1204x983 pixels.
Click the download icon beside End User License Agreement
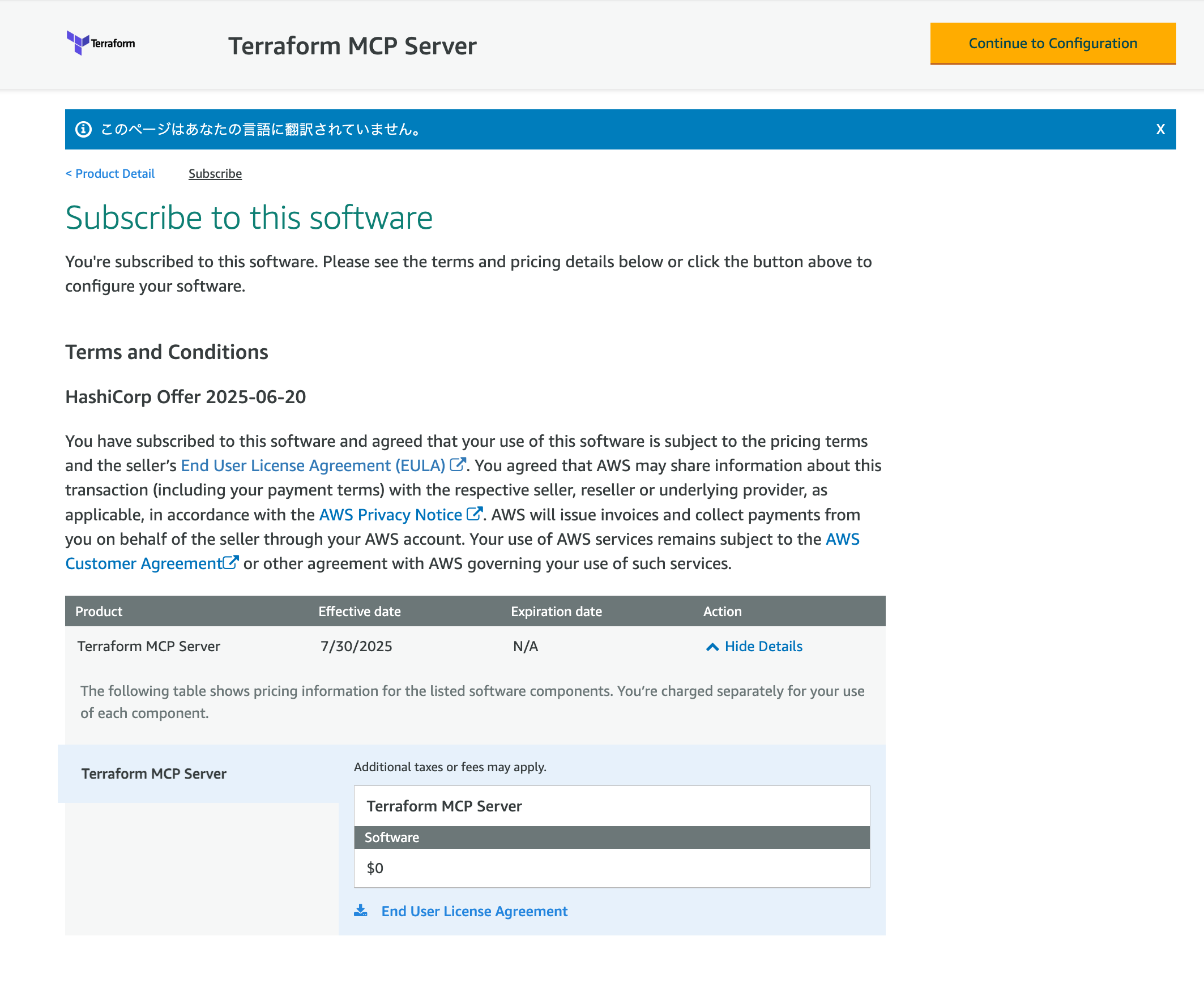(x=361, y=911)
